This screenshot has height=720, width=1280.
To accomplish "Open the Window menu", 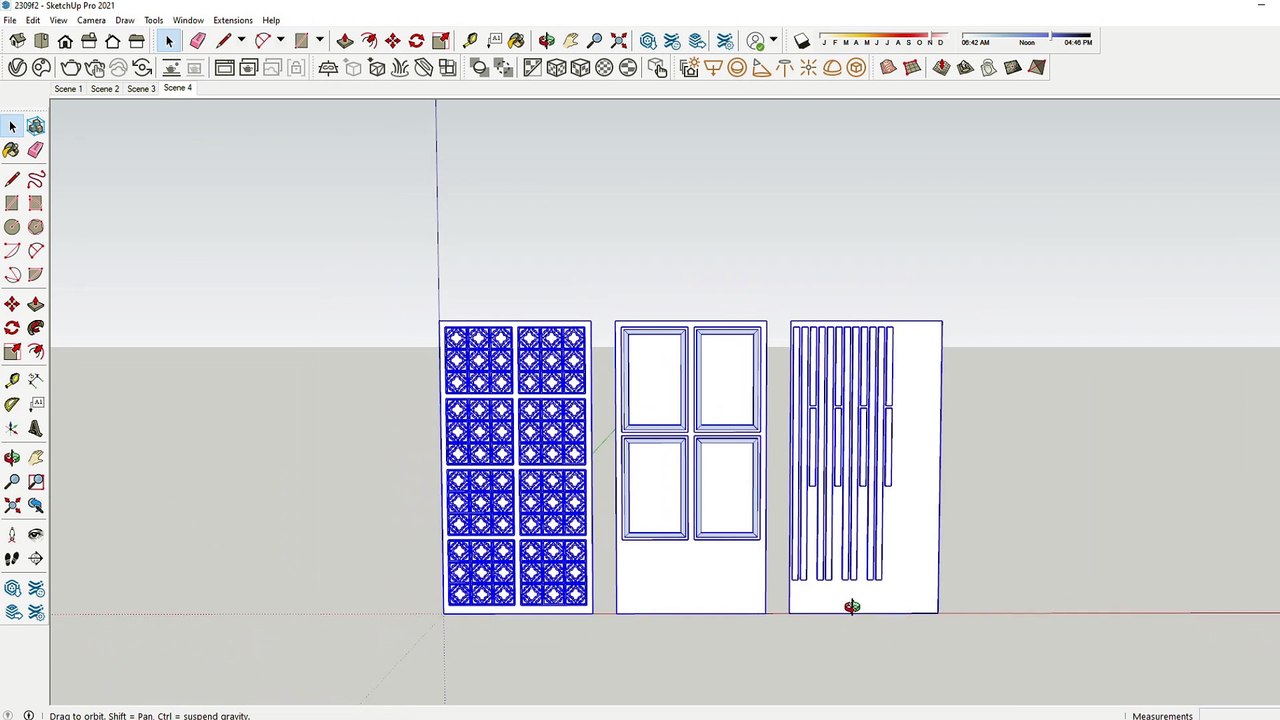I will (188, 20).
